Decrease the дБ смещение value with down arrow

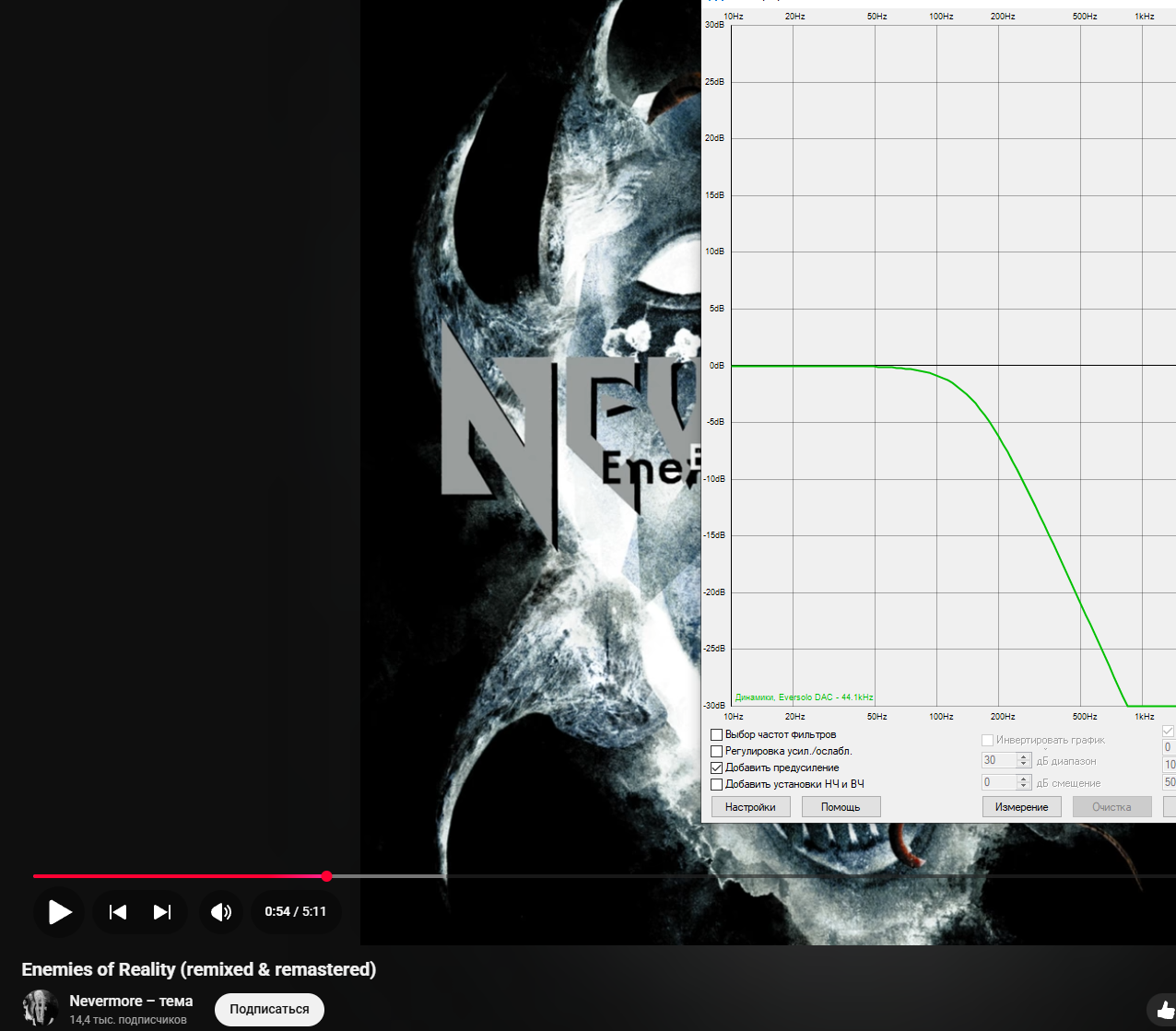click(x=1023, y=786)
